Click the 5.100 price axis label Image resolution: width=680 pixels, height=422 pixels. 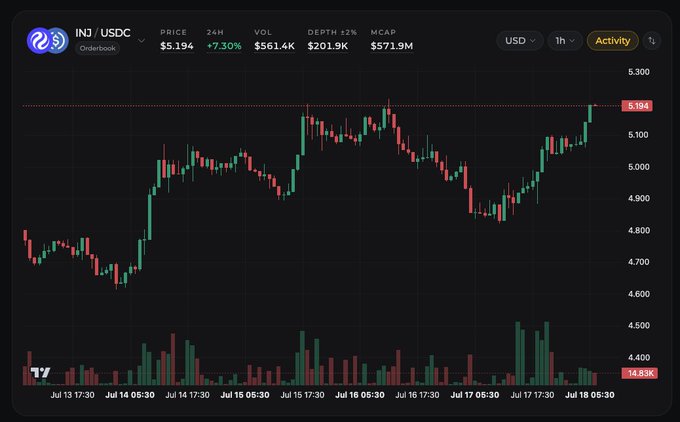(638, 135)
